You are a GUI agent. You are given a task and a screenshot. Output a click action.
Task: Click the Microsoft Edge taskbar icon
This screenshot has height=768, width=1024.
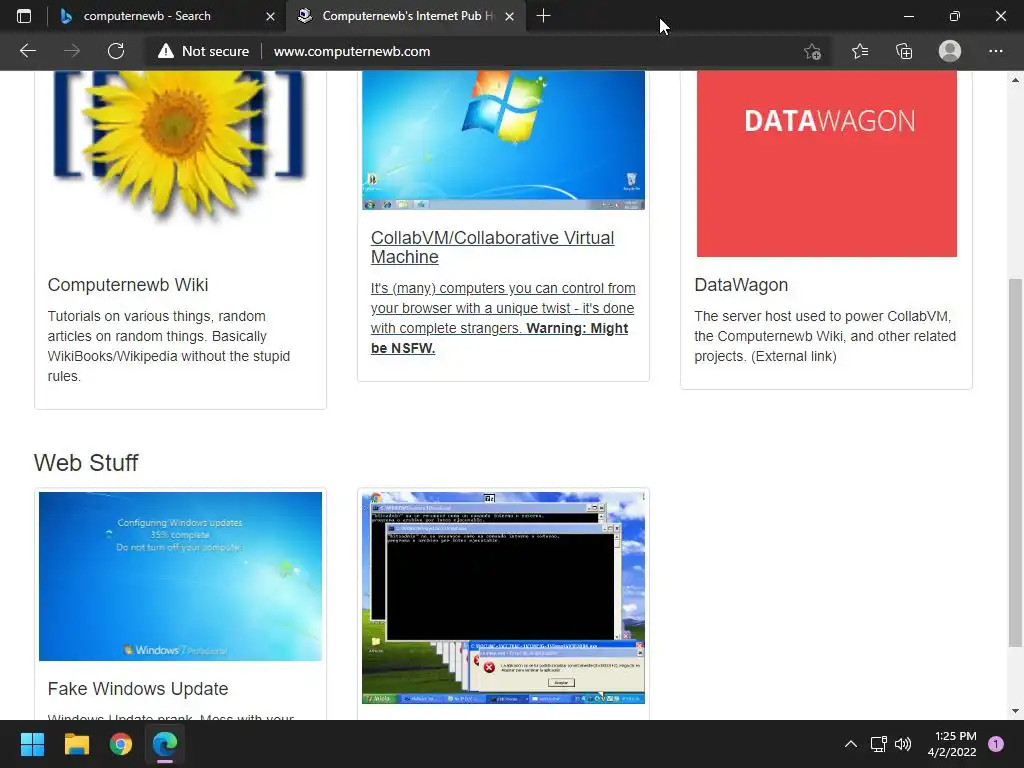165,744
